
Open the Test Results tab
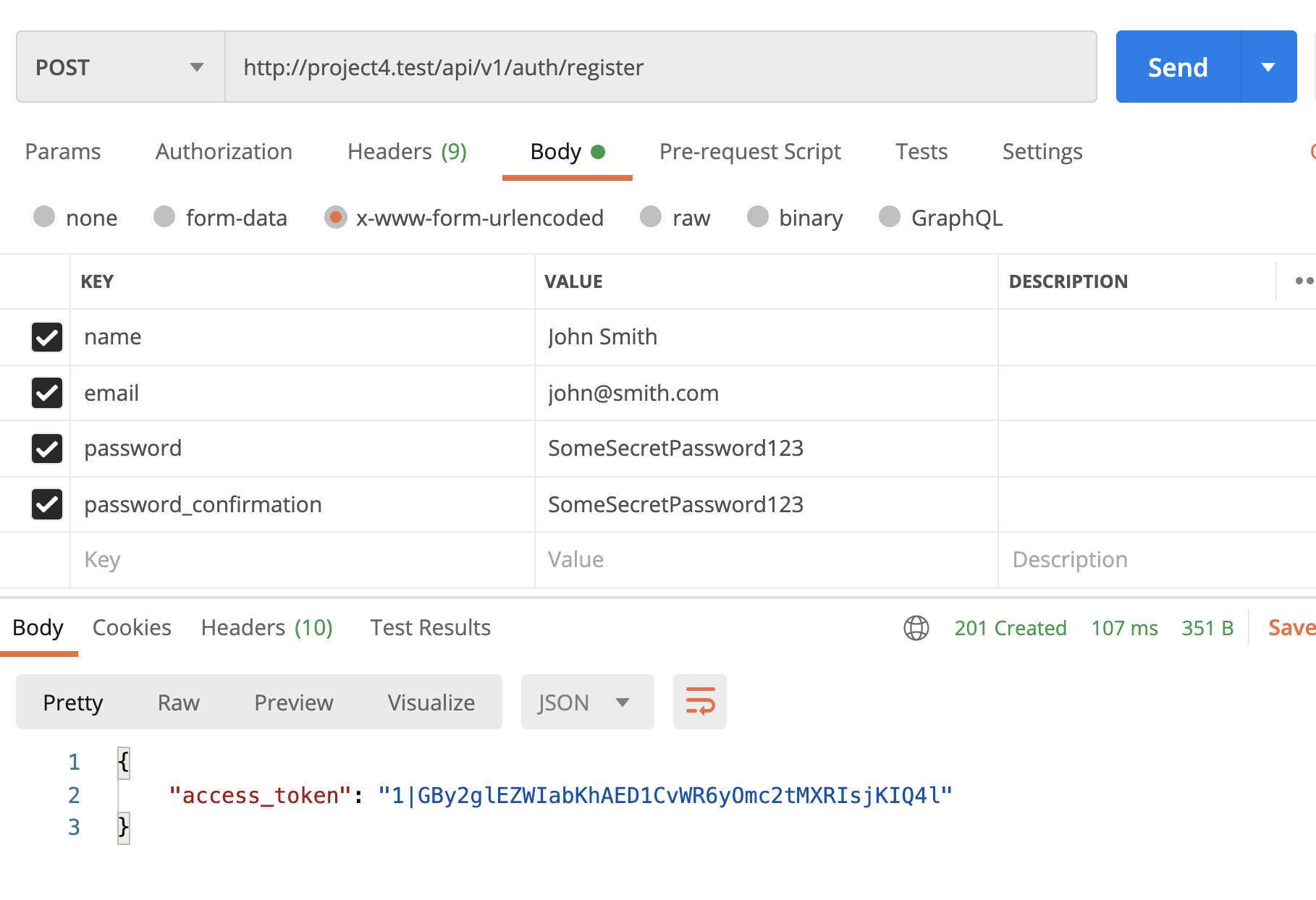pyautogui.click(x=430, y=628)
